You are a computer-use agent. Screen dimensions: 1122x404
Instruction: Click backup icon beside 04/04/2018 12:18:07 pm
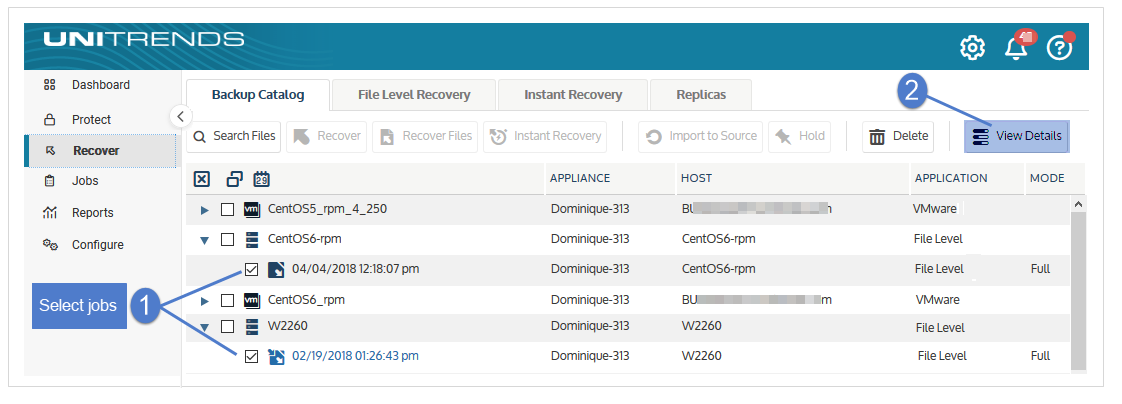[276, 270]
